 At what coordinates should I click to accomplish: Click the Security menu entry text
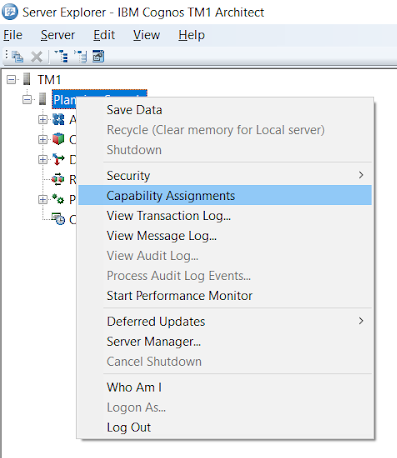pos(128,176)
